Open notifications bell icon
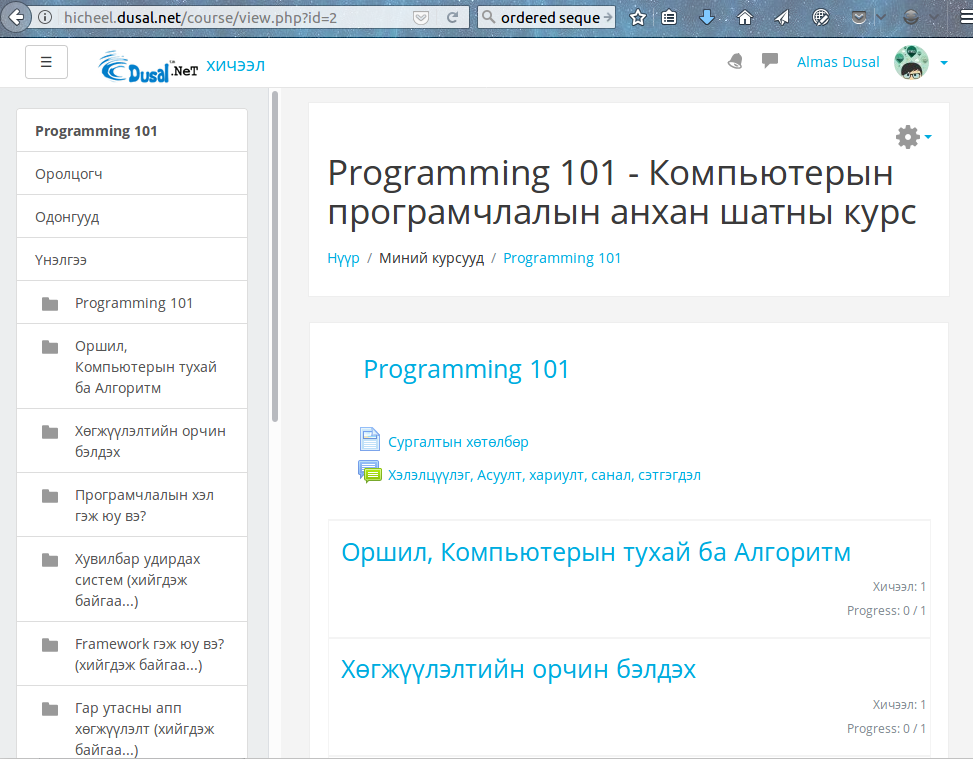This screenshot has height=759, width=973. (x=735, y=61)
